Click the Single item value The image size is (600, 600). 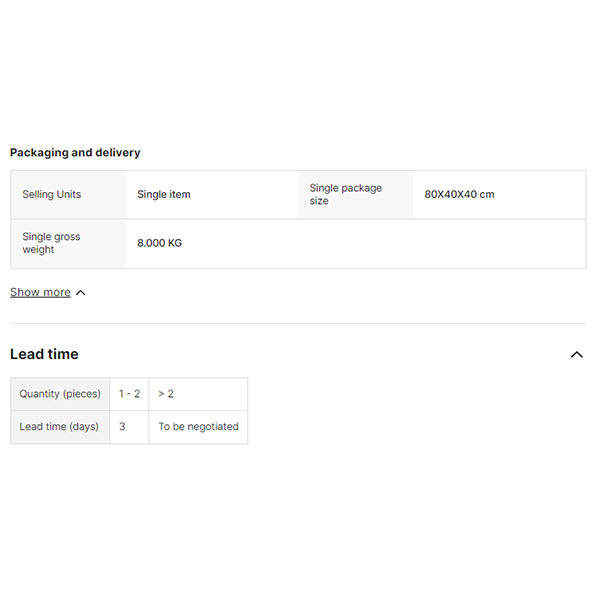coord(164,194)
